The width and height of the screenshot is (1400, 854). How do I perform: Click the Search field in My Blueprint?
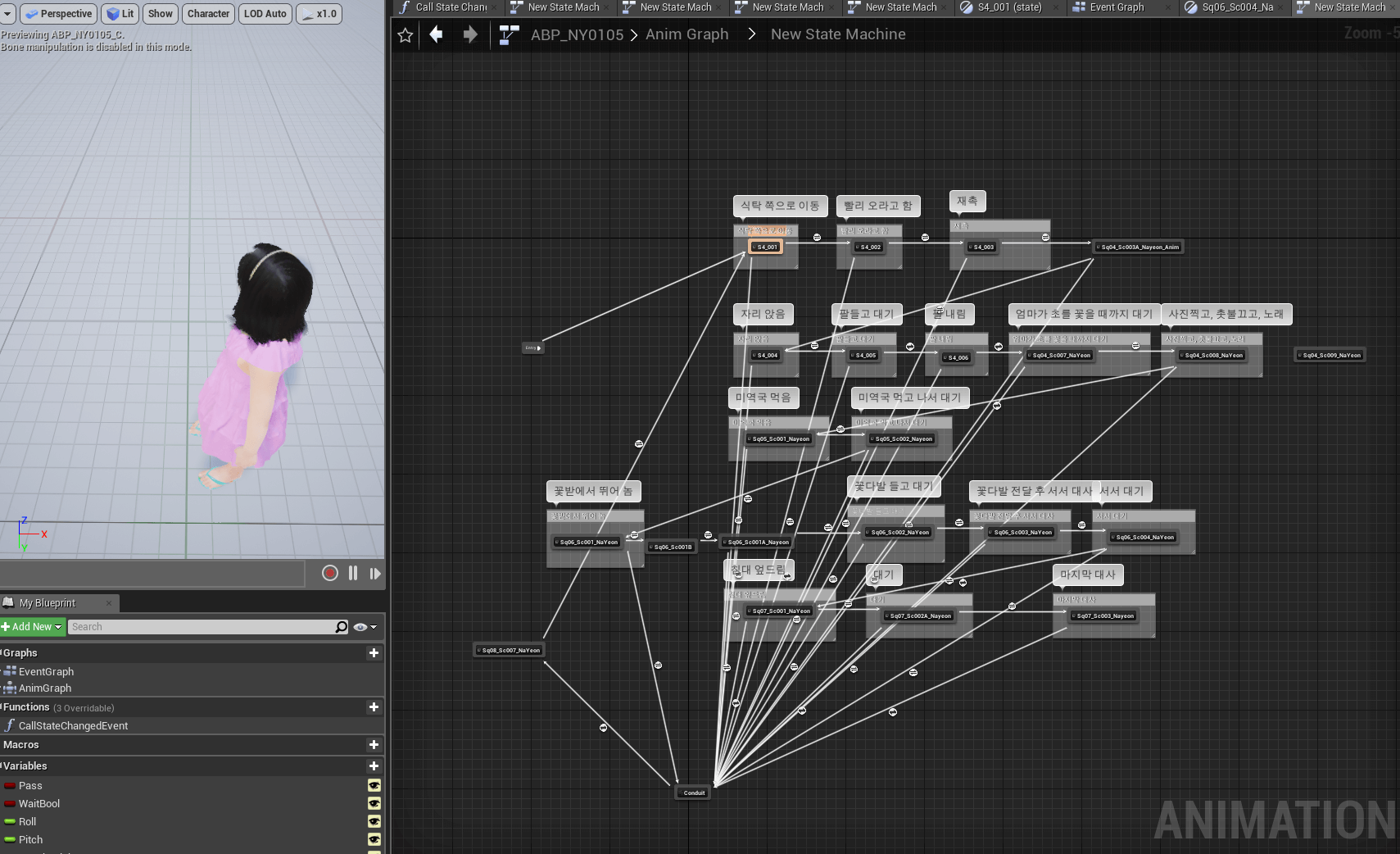201,627
